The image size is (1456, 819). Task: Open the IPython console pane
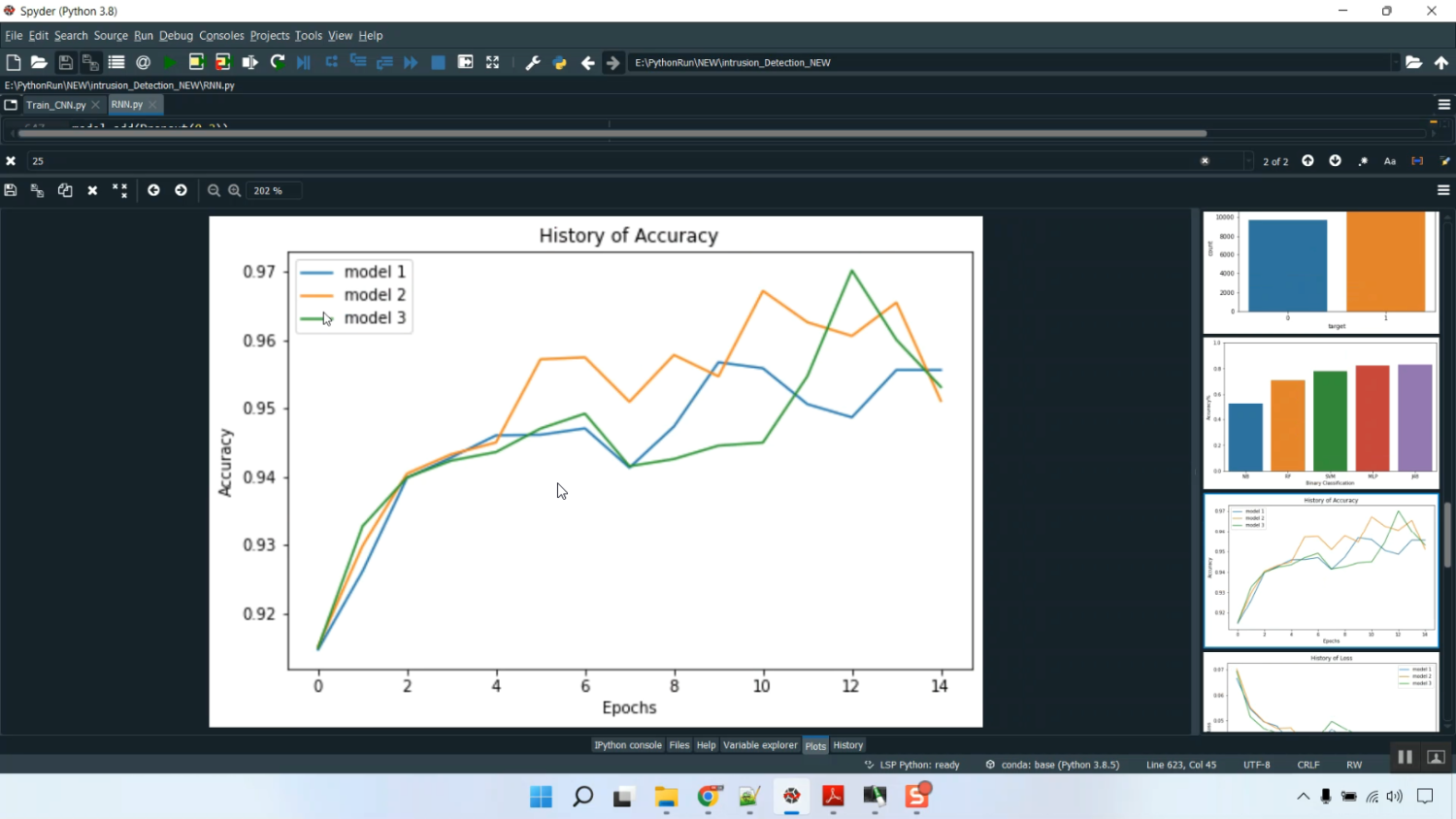(x=627, y=745)
